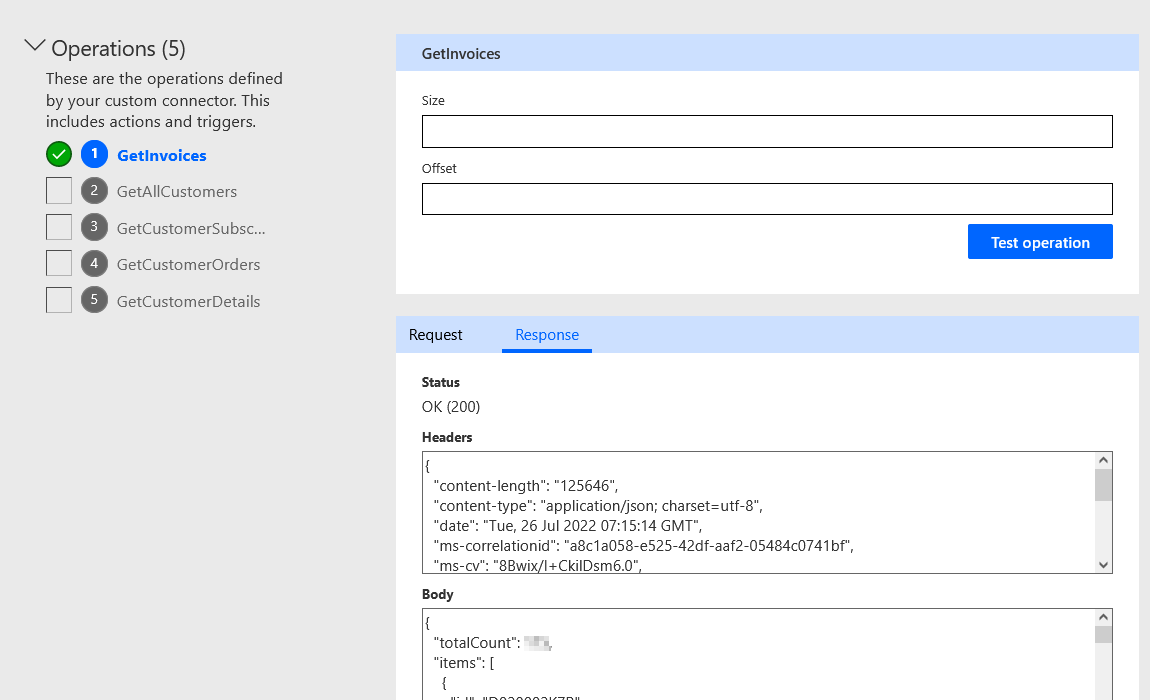Click the green checkmark beside GetInvoices
1150x700 pixels.
pos(58,154)
